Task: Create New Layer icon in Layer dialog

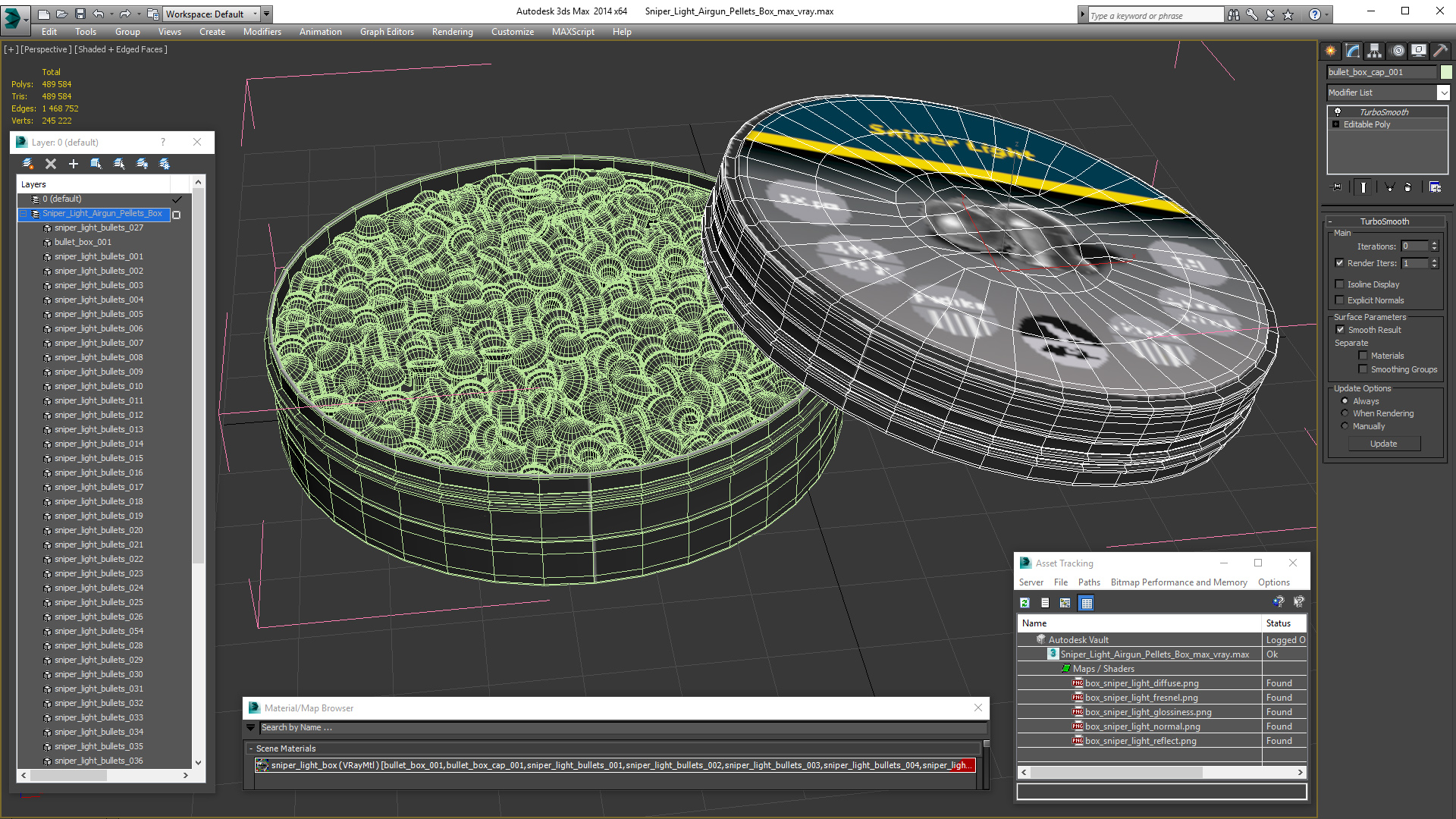Action: [28, 164]
